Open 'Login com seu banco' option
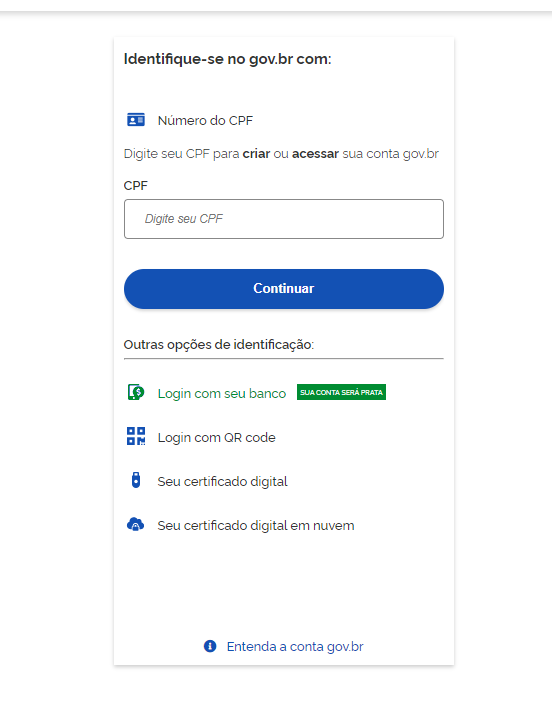The width and height of the screenshot is (552, 705). (222, 393)
